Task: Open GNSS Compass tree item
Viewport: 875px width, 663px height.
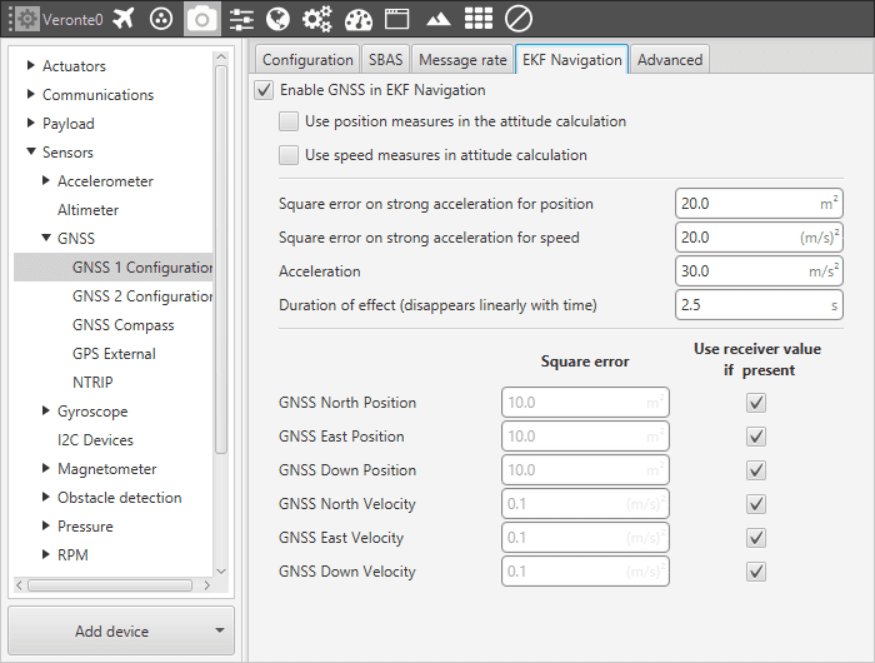Action: coord(123,325)
